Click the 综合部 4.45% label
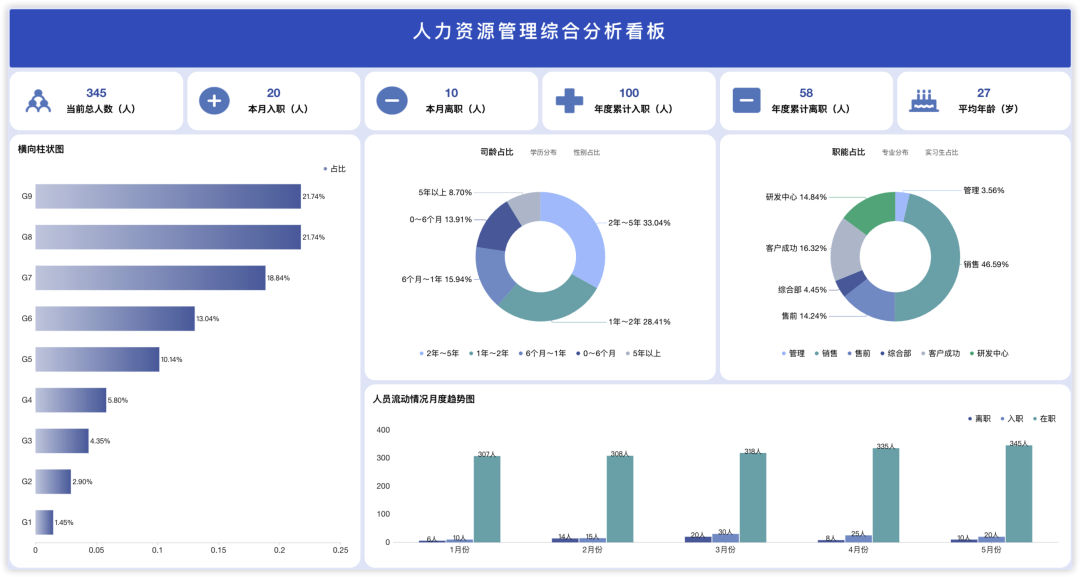Screen dimensions: 1080x577 [x=802, y=290]
